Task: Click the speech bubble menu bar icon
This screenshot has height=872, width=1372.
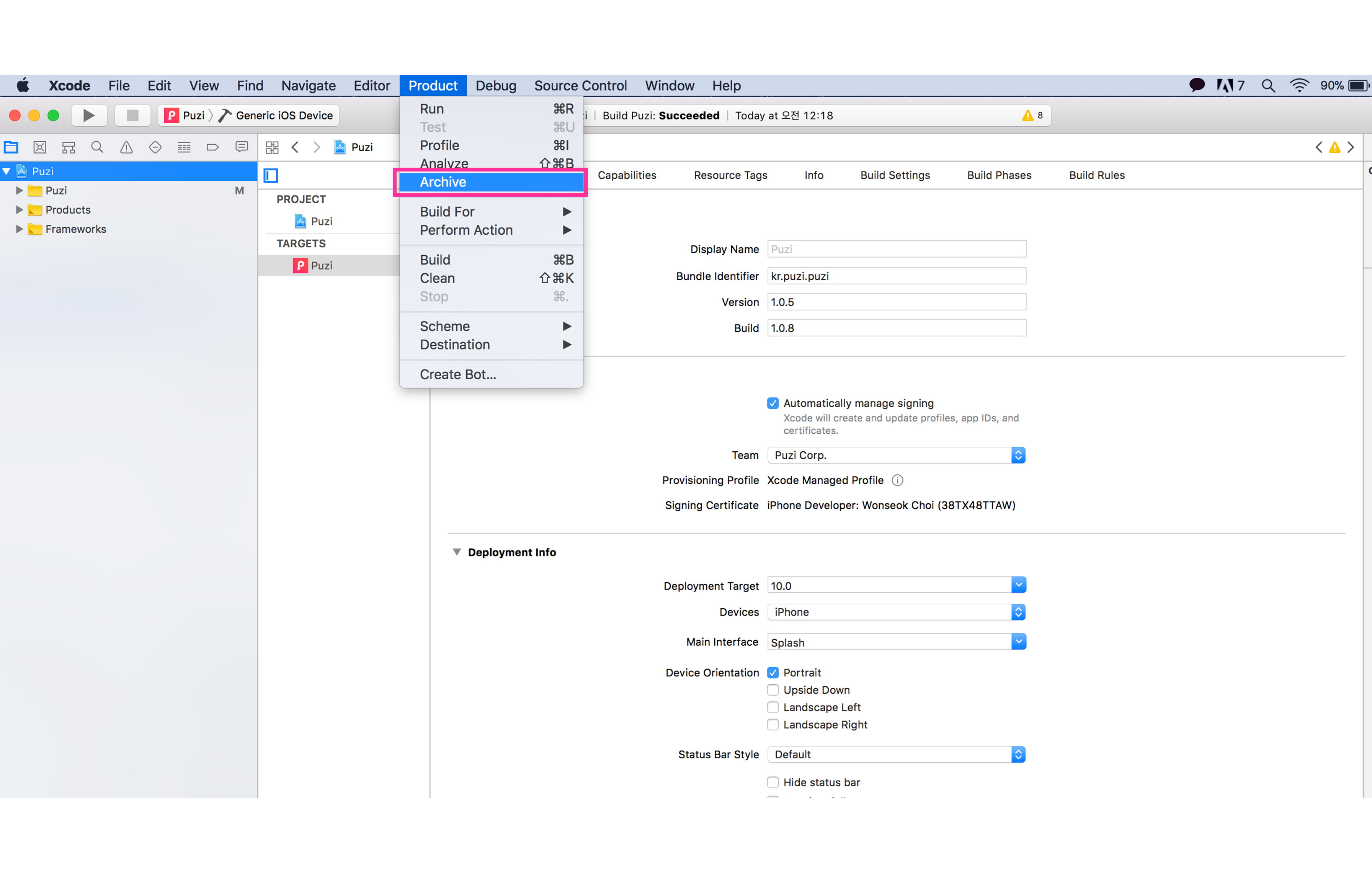Action: pos(1197,85)
